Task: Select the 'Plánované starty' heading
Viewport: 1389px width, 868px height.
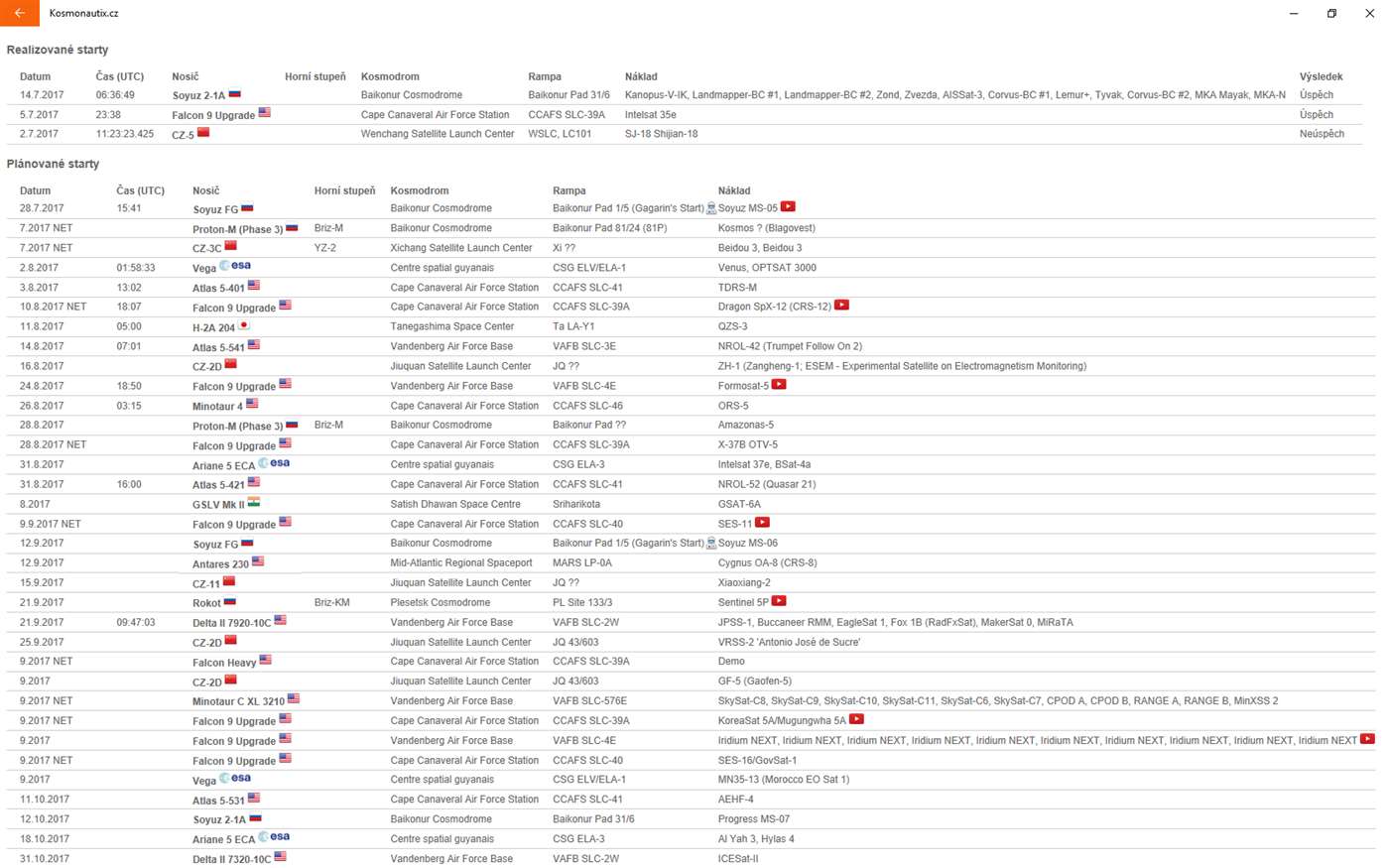Action: pos(53,164)
